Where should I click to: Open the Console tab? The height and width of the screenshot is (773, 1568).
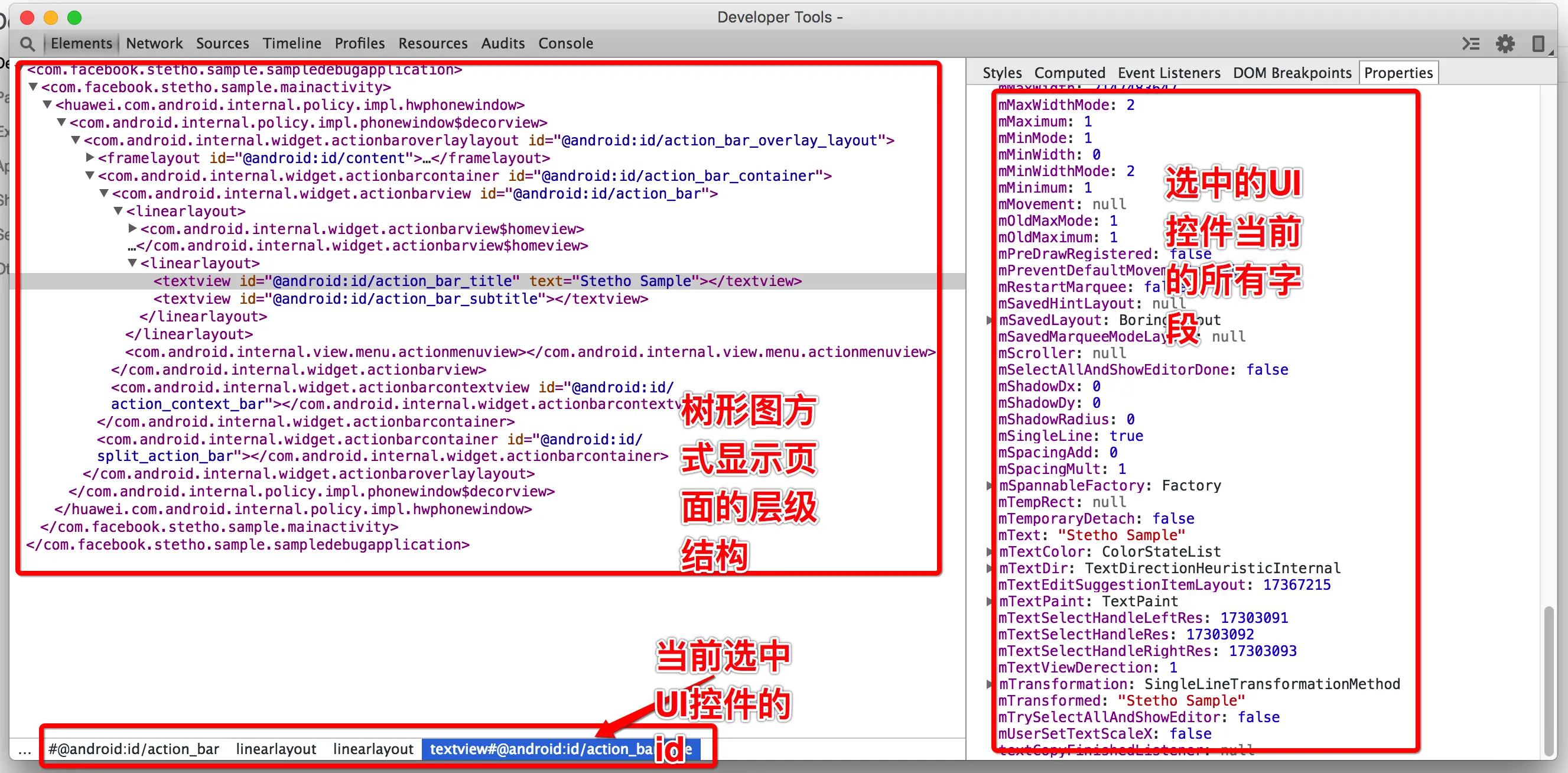tap(565, 44)
